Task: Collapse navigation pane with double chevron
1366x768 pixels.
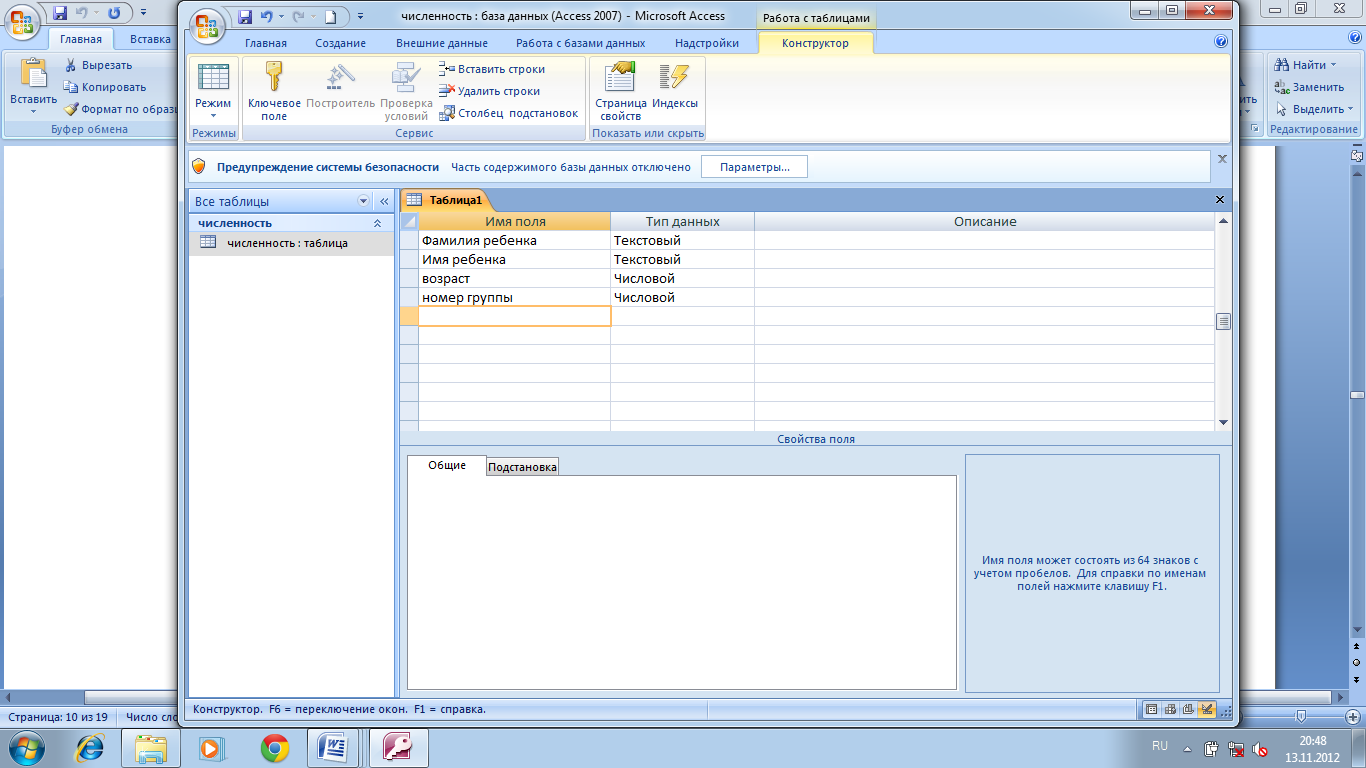Action: click(383, 201)
